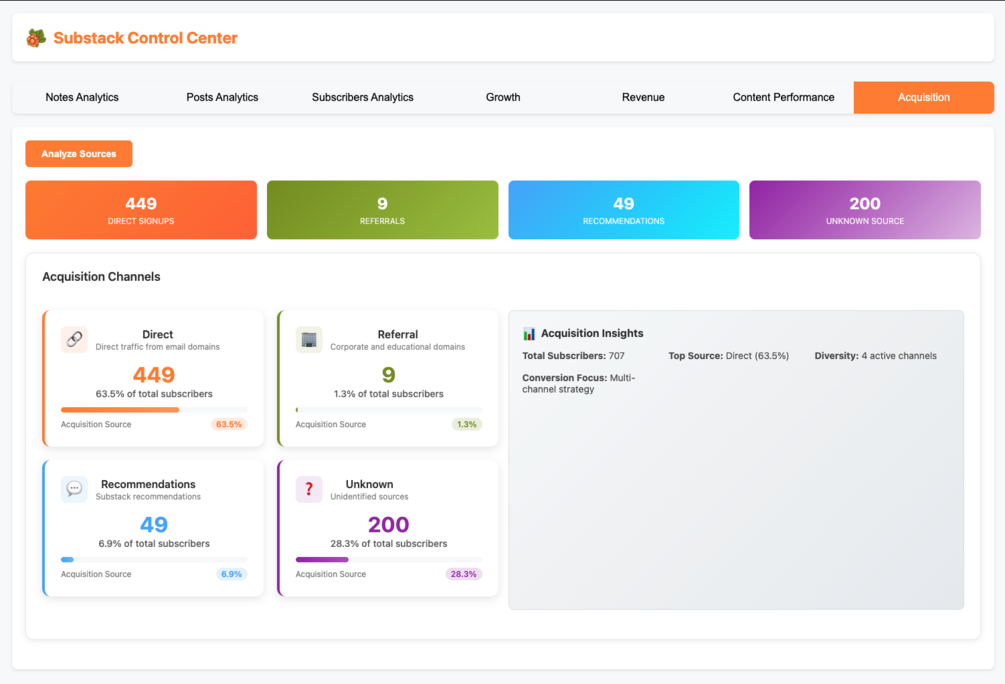Click the Analyze Sources button
1005x684 pixels.
pos(79,154)
